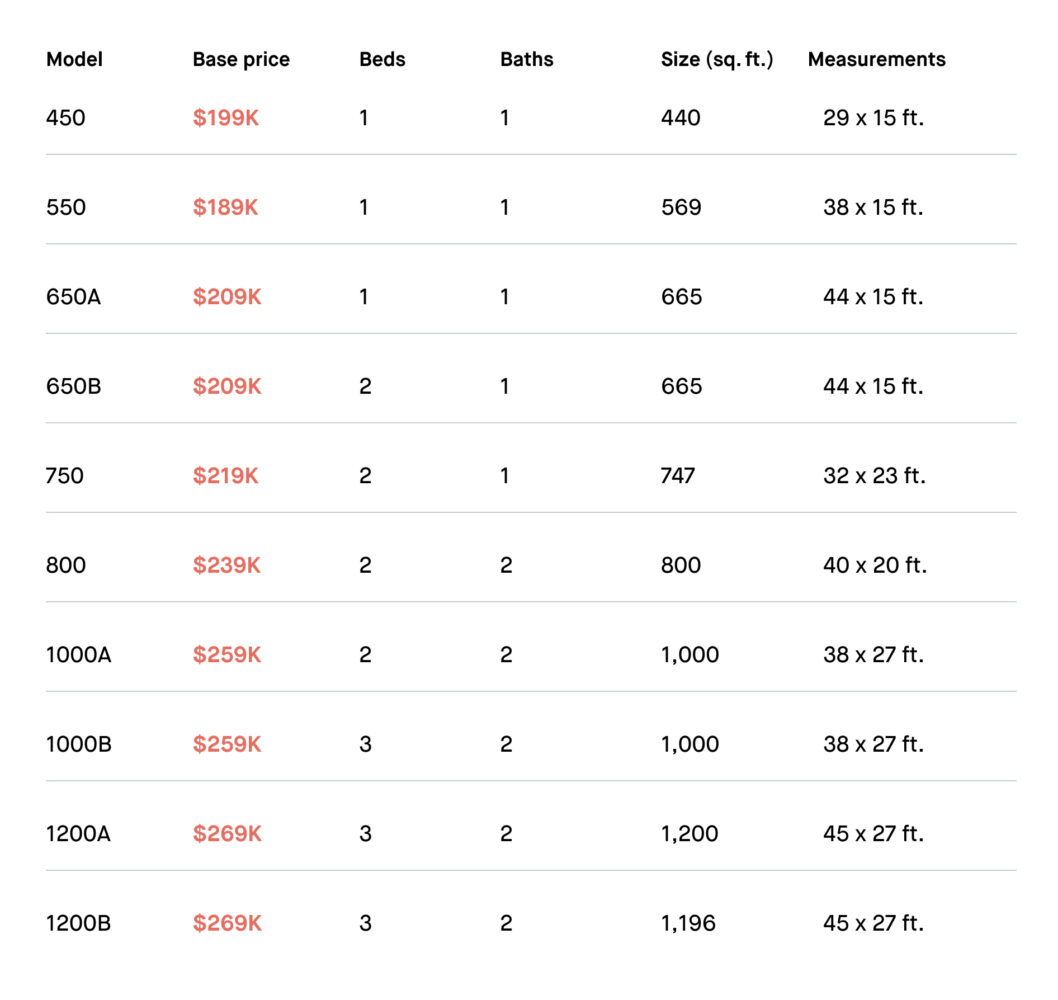Select the $209K price of model 650A
The width and height of the screenshot is (1058, 1000).
click(x=227, y=296)
